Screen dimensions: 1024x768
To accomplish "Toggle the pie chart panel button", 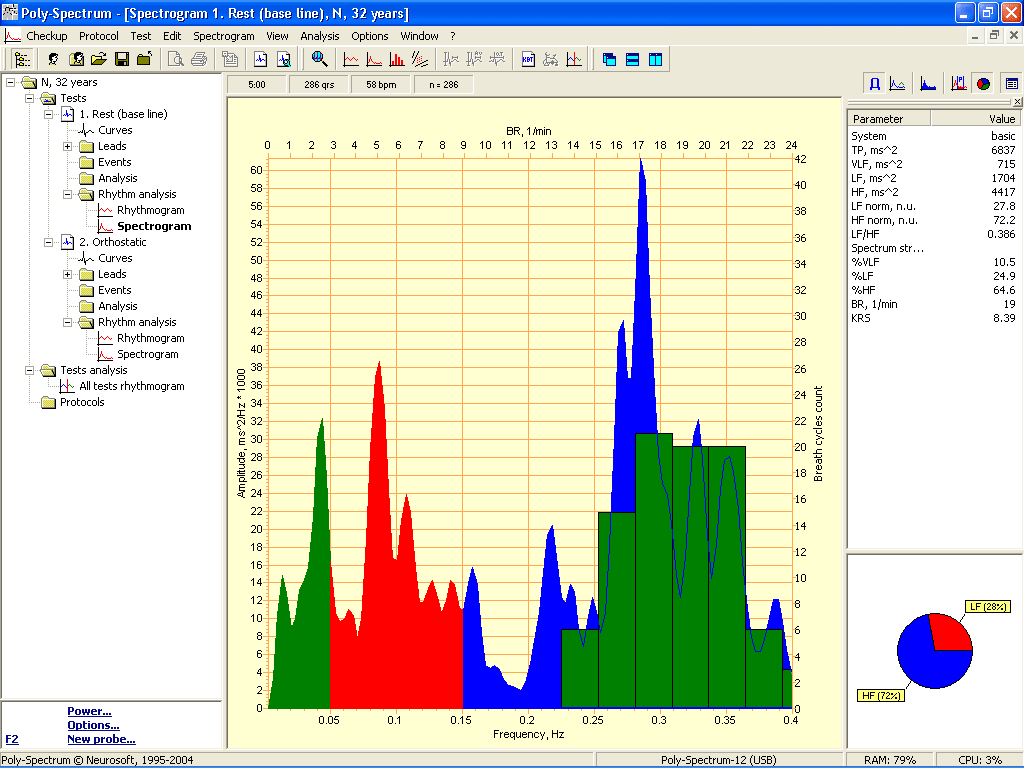I will (983, 84).
